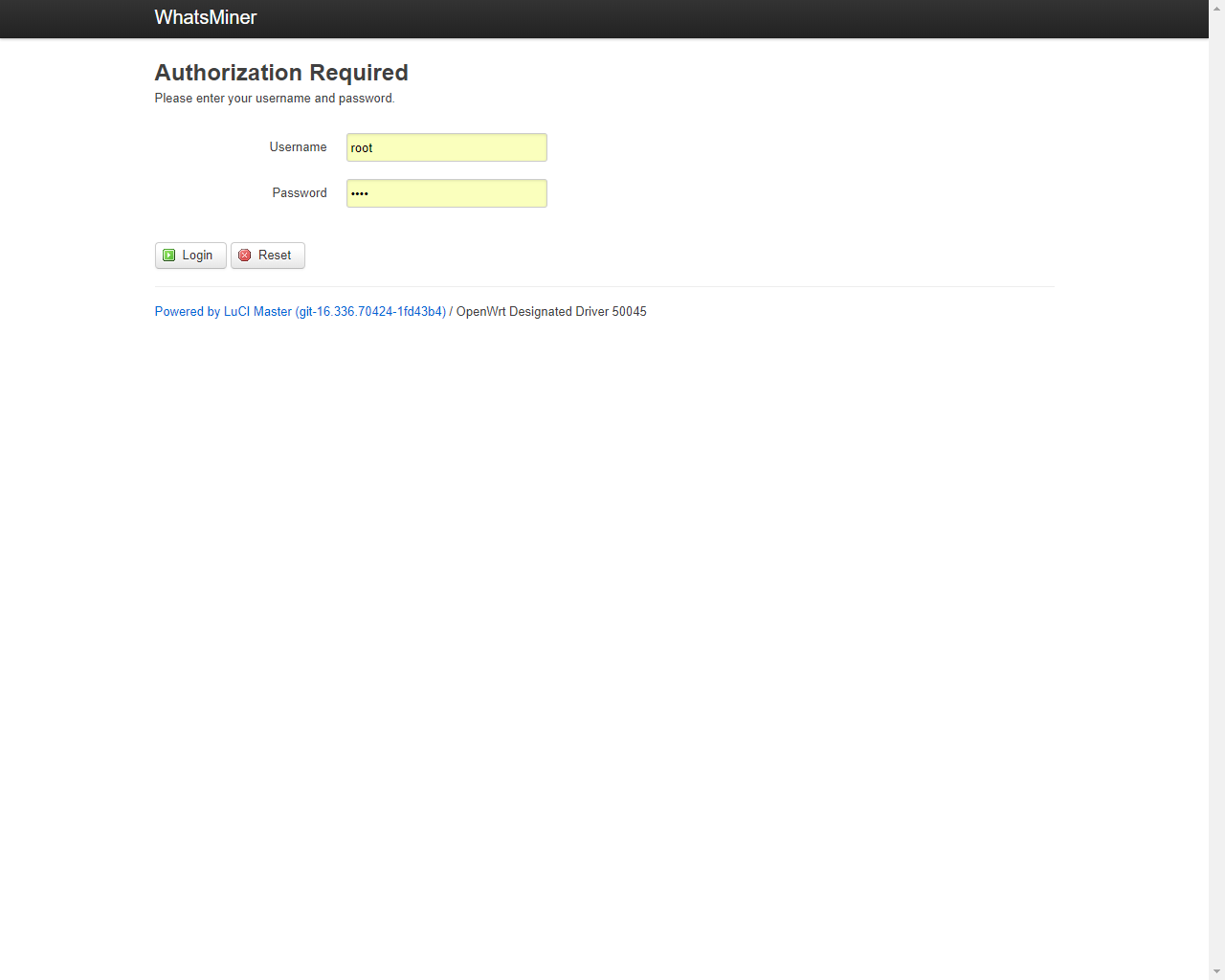Viewport: 1225px width, 980px height.
Task: Submit the form with Login button
Action: click(190, 256)
